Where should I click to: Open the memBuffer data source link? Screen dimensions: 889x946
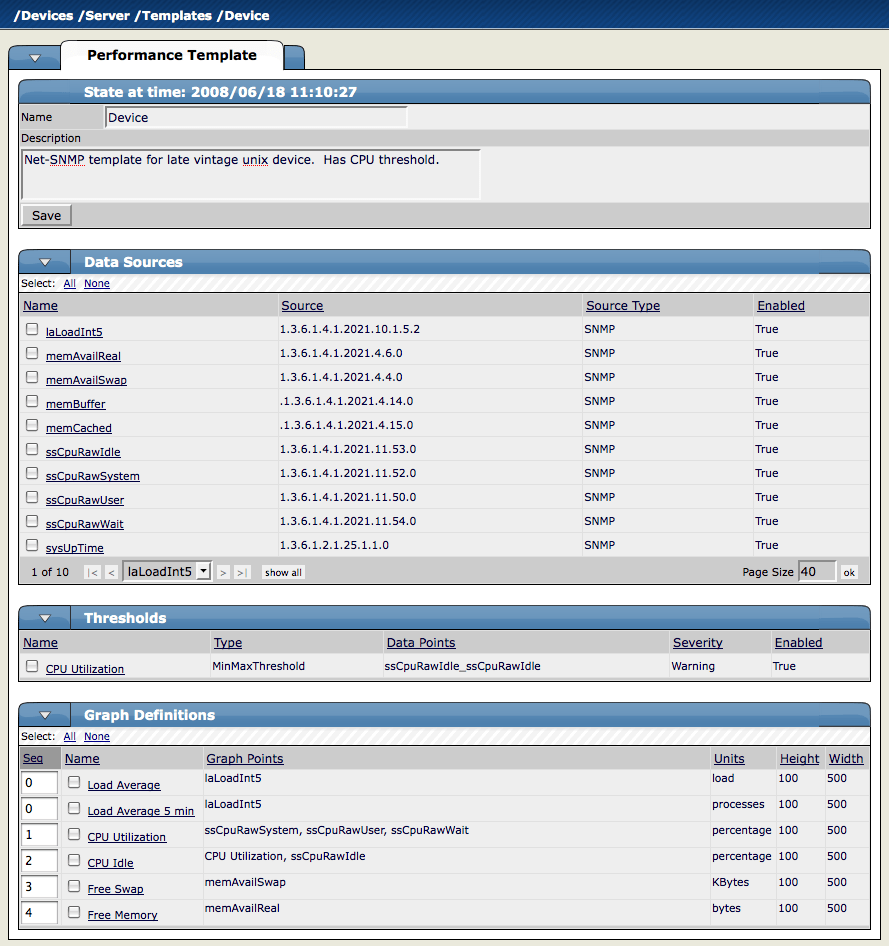(x=78, y=404)
